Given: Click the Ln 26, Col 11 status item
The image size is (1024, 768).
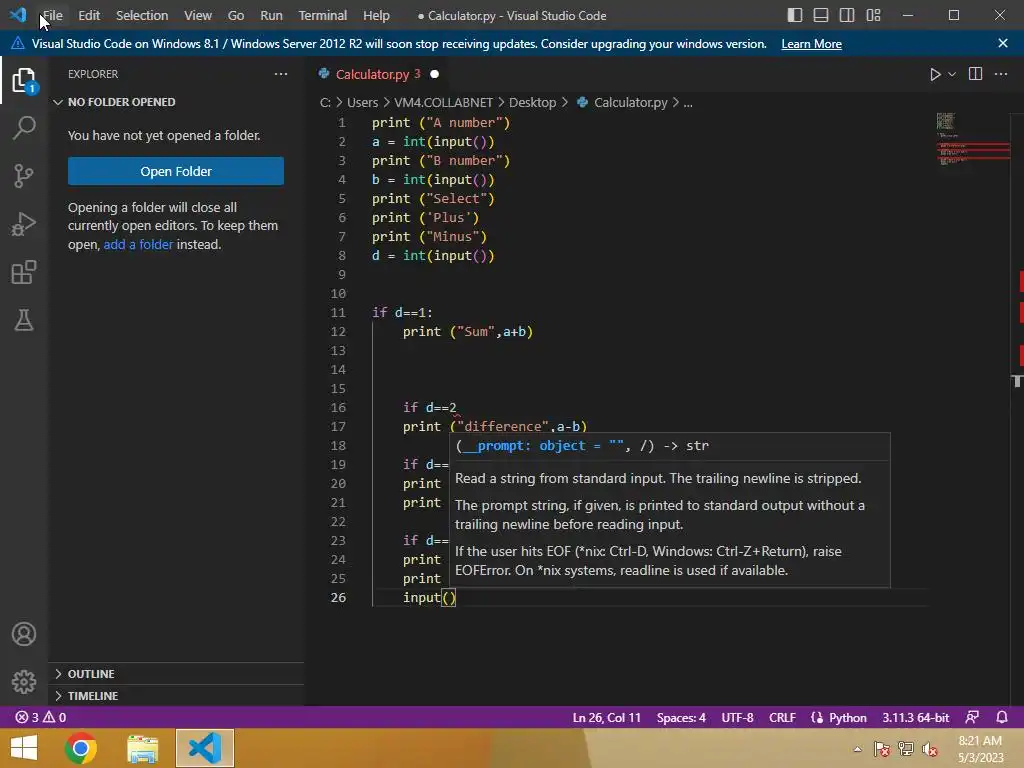Looking at the screenshot, I should [x=607, y=717].
